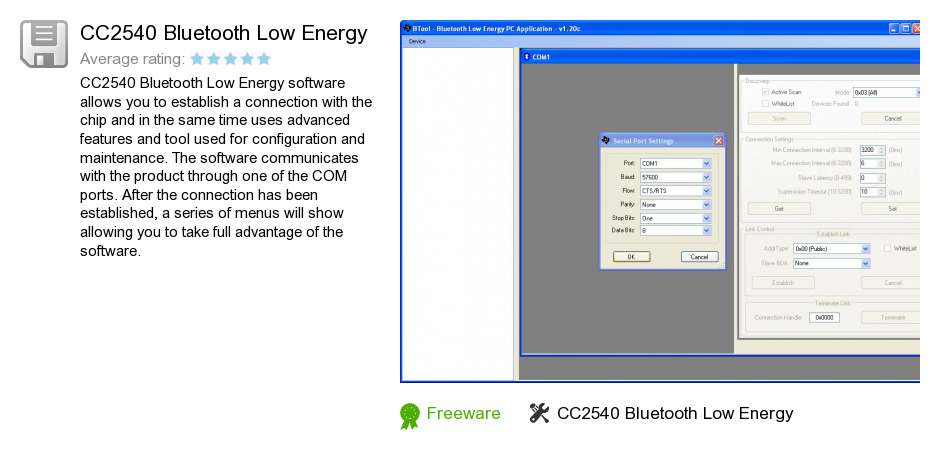Click the Texas Instruments icon in Serial Port Settings
This screenshot has width=940, height=460.
tap(606, 140)
